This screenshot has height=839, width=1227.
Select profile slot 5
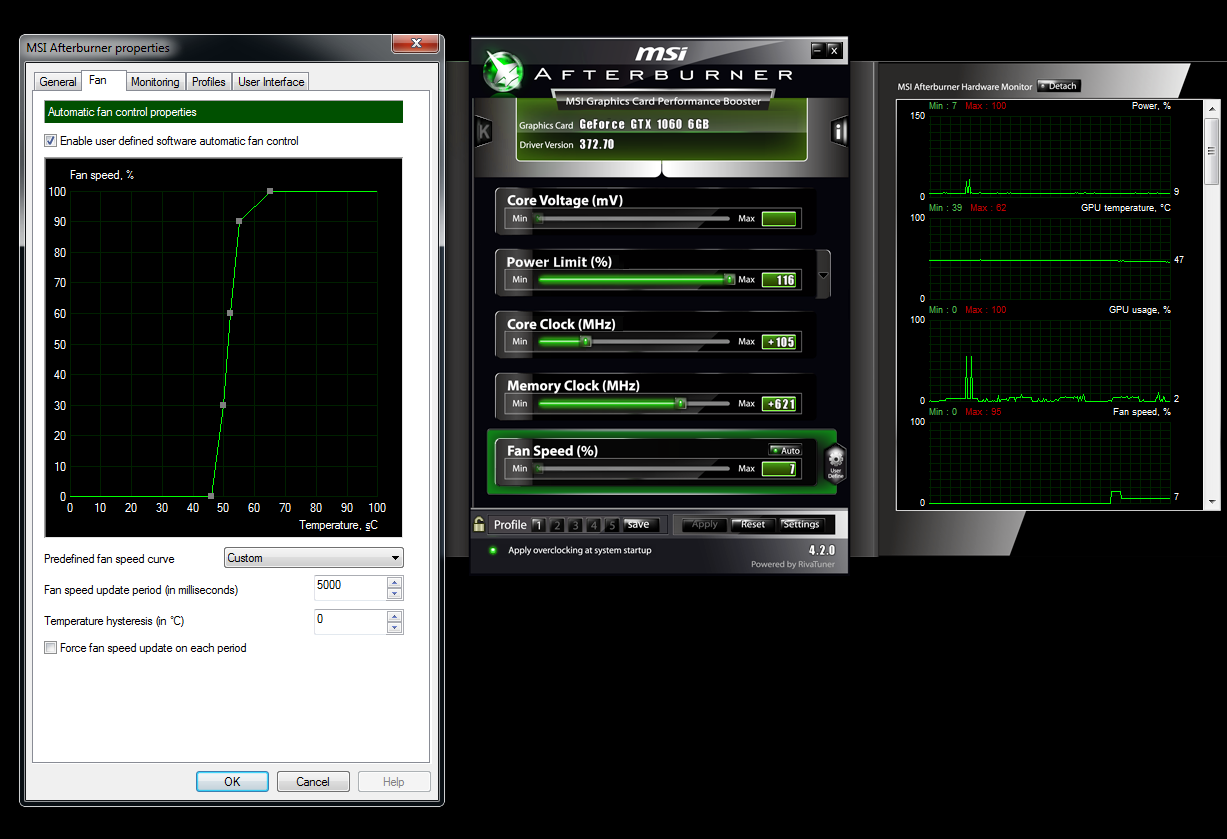[612, 524]
